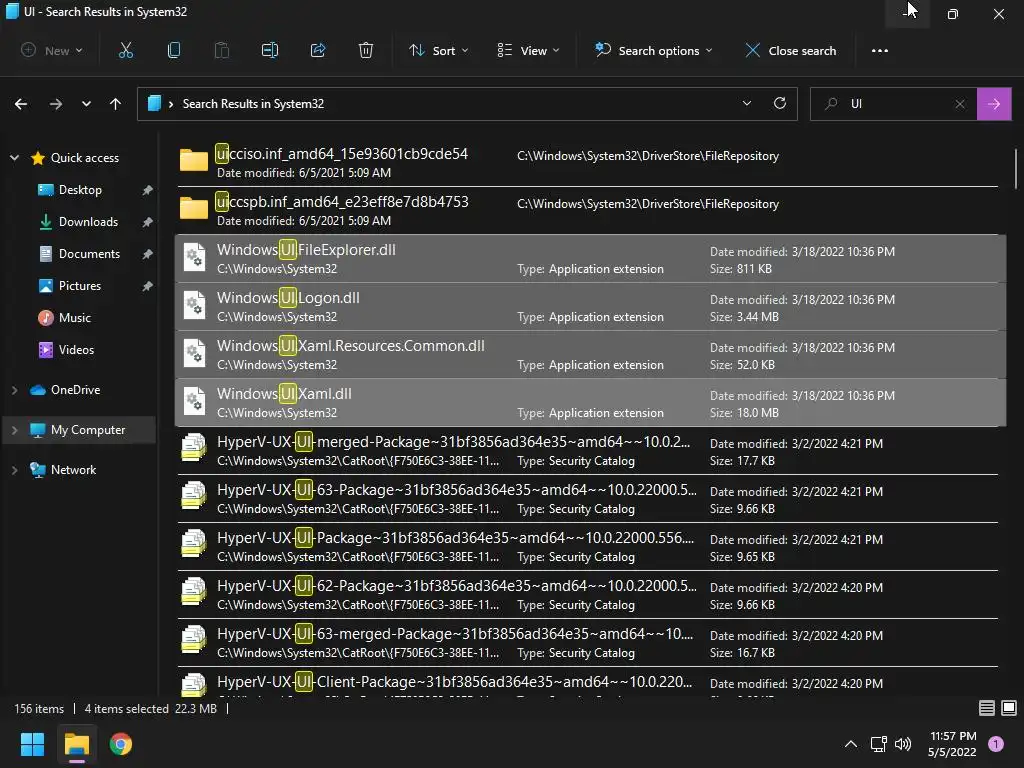Expand address bar history dropdown
Screen dimensions: 1024x768
(x=746, y=103)
